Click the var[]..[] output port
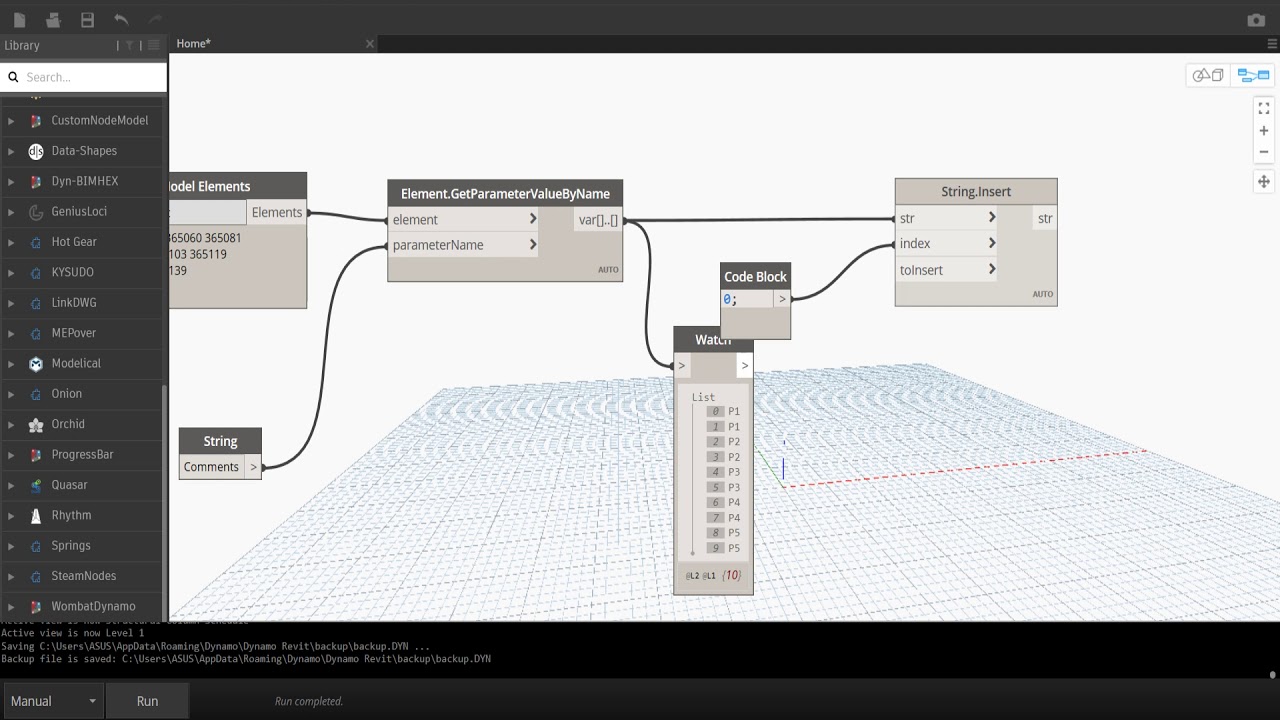 point(598,220)
